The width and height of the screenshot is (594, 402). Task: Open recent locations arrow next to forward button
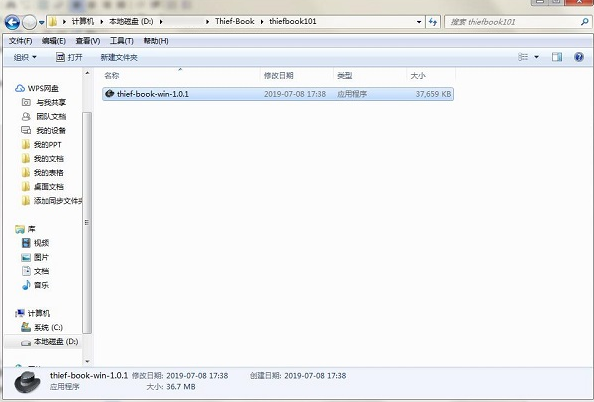[x=42, y=23]
